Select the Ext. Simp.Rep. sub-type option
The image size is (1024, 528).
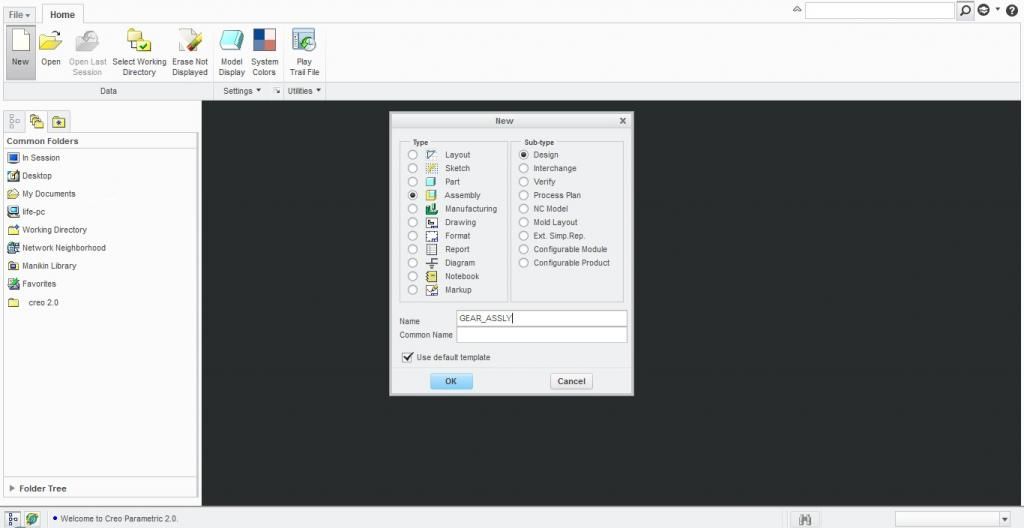coord(523,236)
